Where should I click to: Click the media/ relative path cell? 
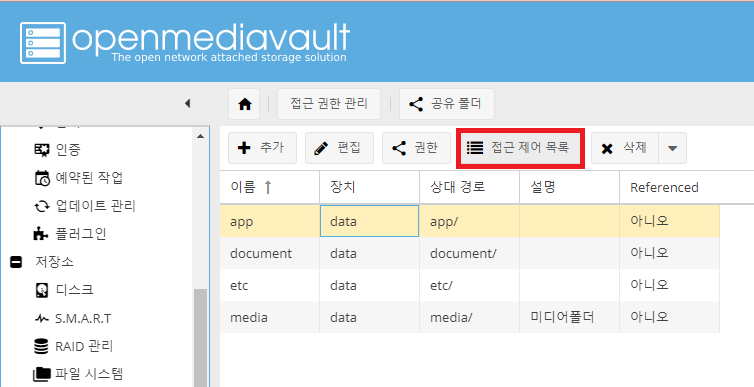469,317
